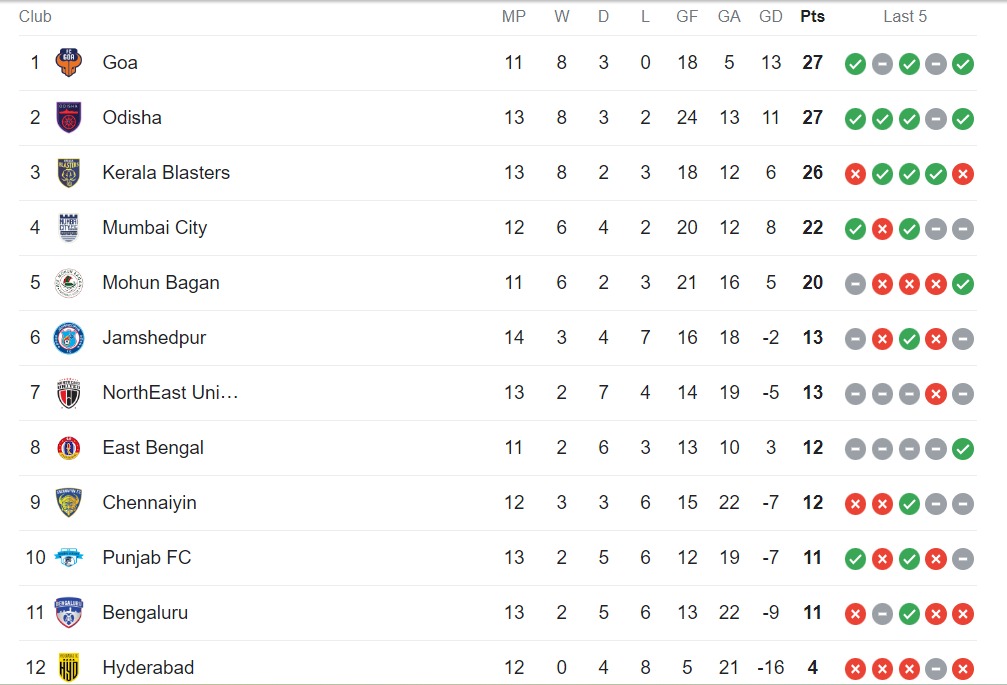Click the Last 5 column header

coord(905,17)
